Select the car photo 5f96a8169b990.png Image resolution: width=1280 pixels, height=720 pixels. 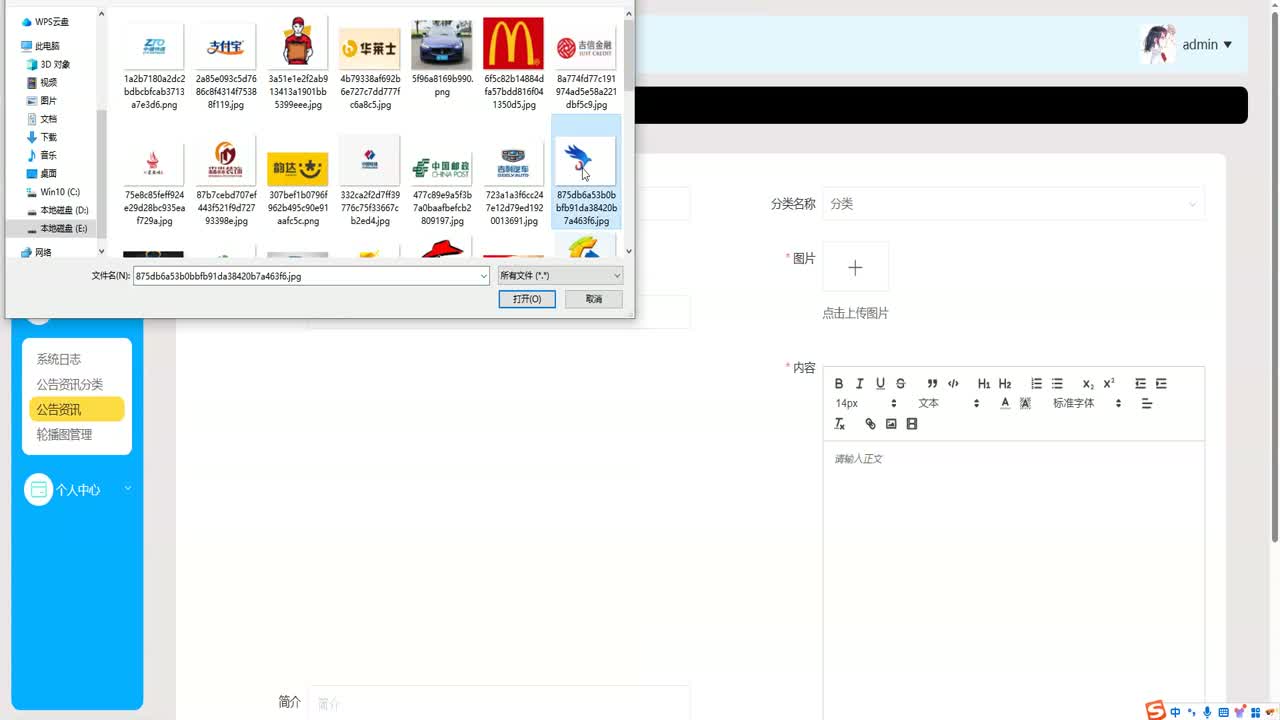point(442,57)
